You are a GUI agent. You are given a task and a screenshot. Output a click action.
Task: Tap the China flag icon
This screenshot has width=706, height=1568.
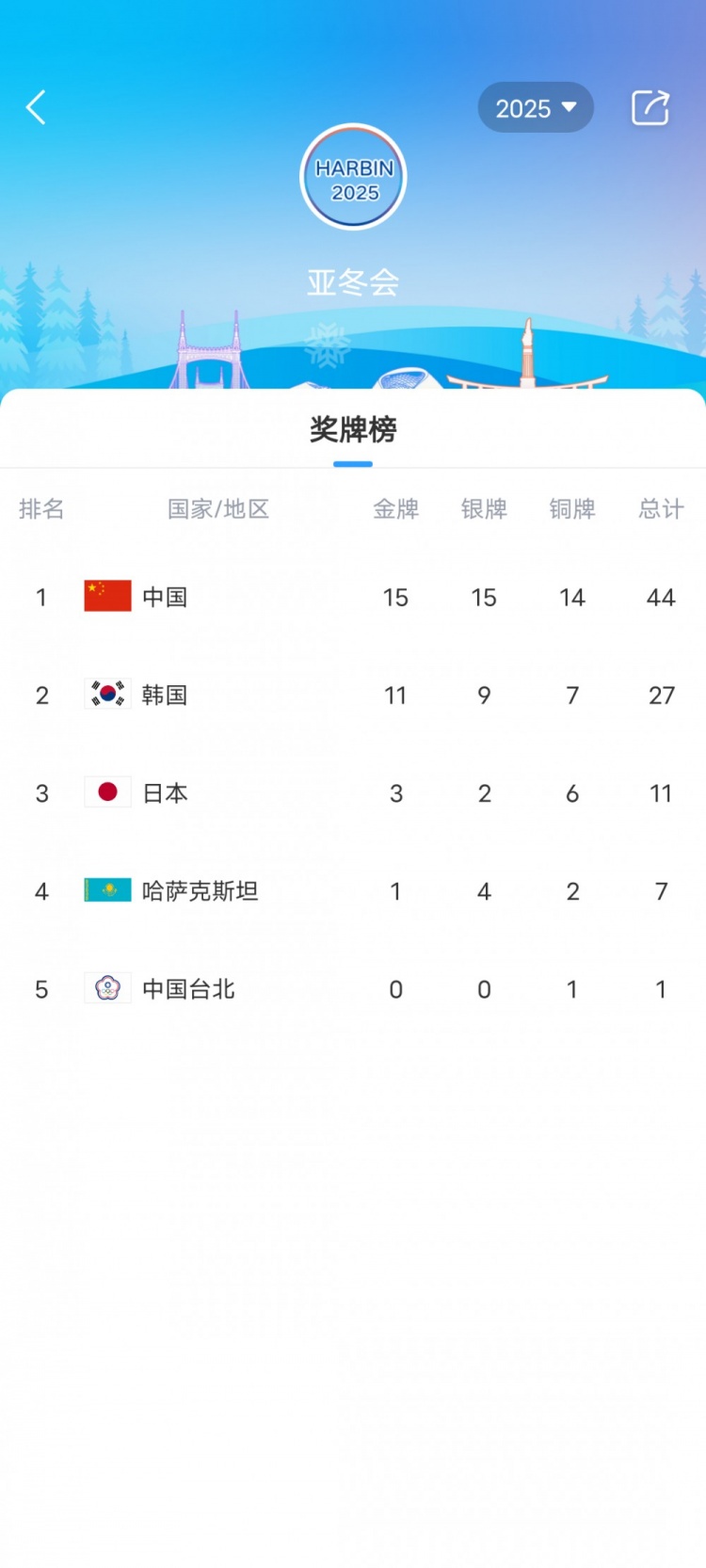pyautogui.click(x=107, y=597)
